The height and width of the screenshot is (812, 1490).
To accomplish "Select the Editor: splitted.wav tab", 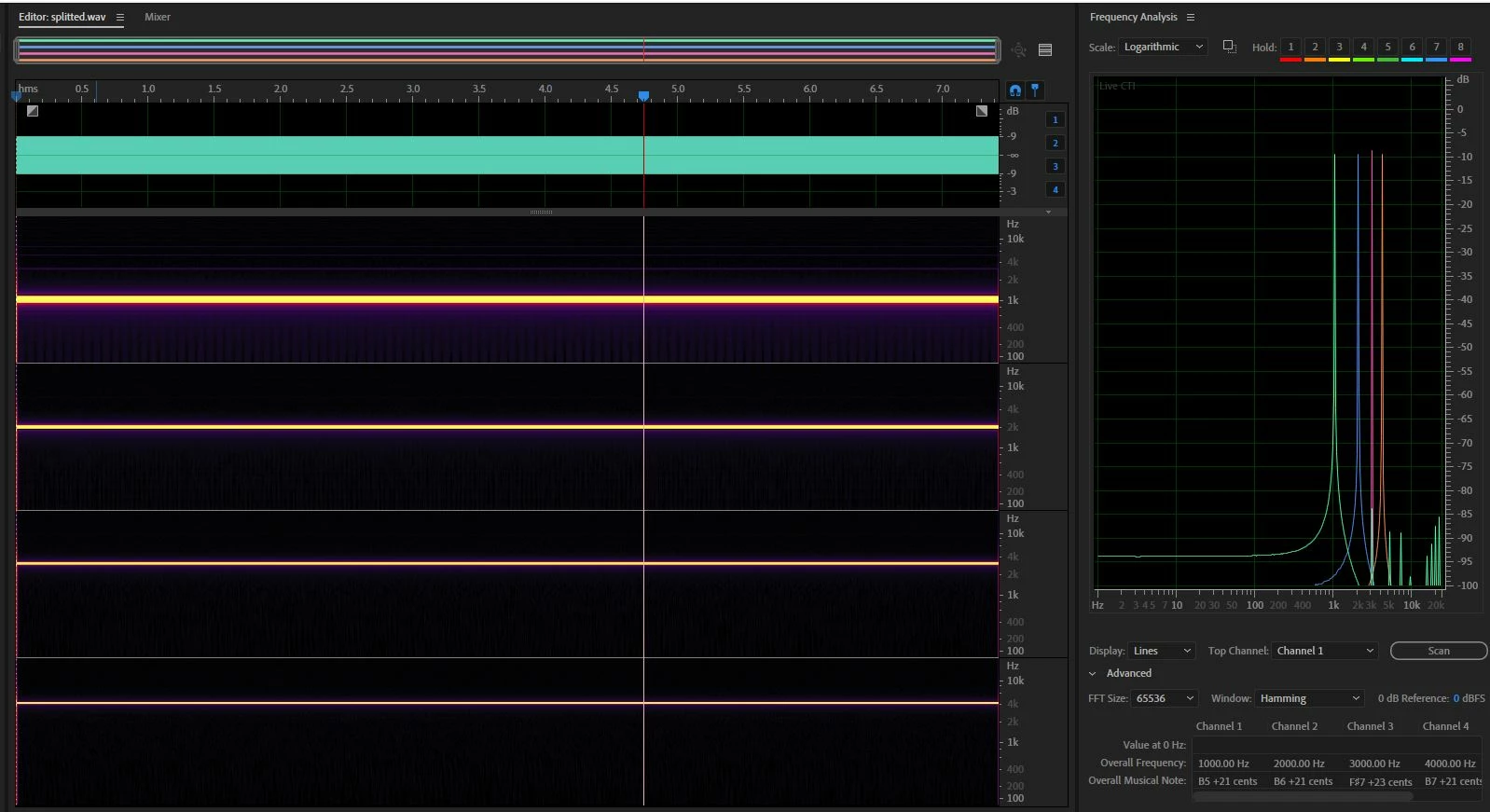I will [62, 17].
